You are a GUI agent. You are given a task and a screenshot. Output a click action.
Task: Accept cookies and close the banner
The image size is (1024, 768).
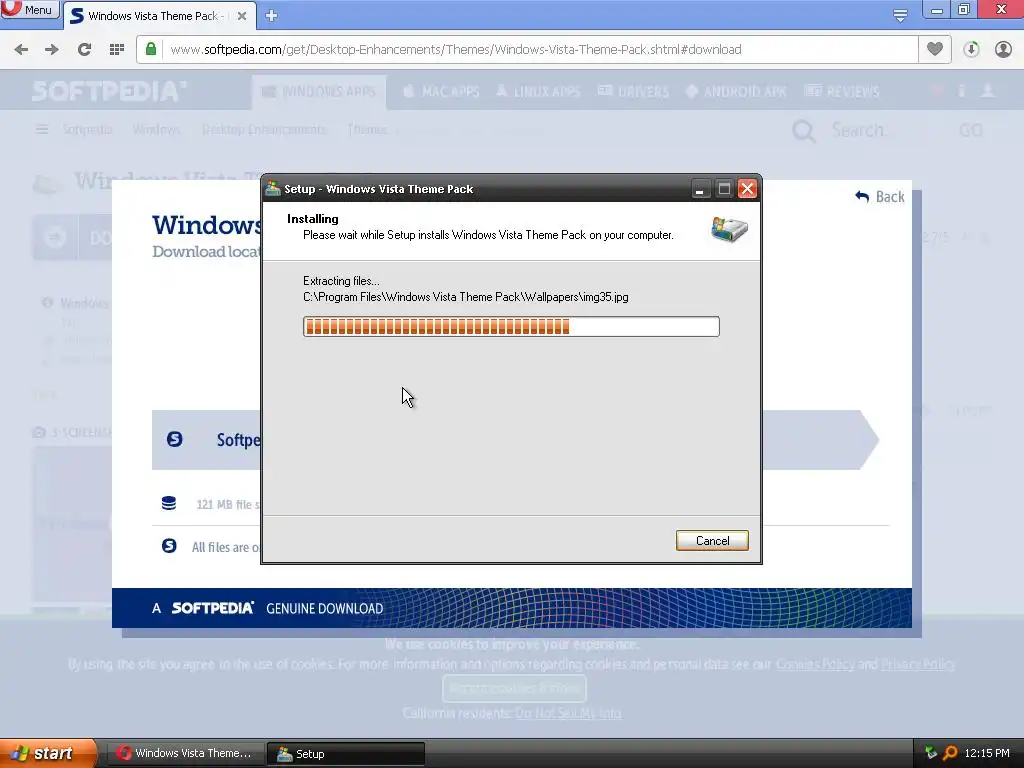point(514,688)
